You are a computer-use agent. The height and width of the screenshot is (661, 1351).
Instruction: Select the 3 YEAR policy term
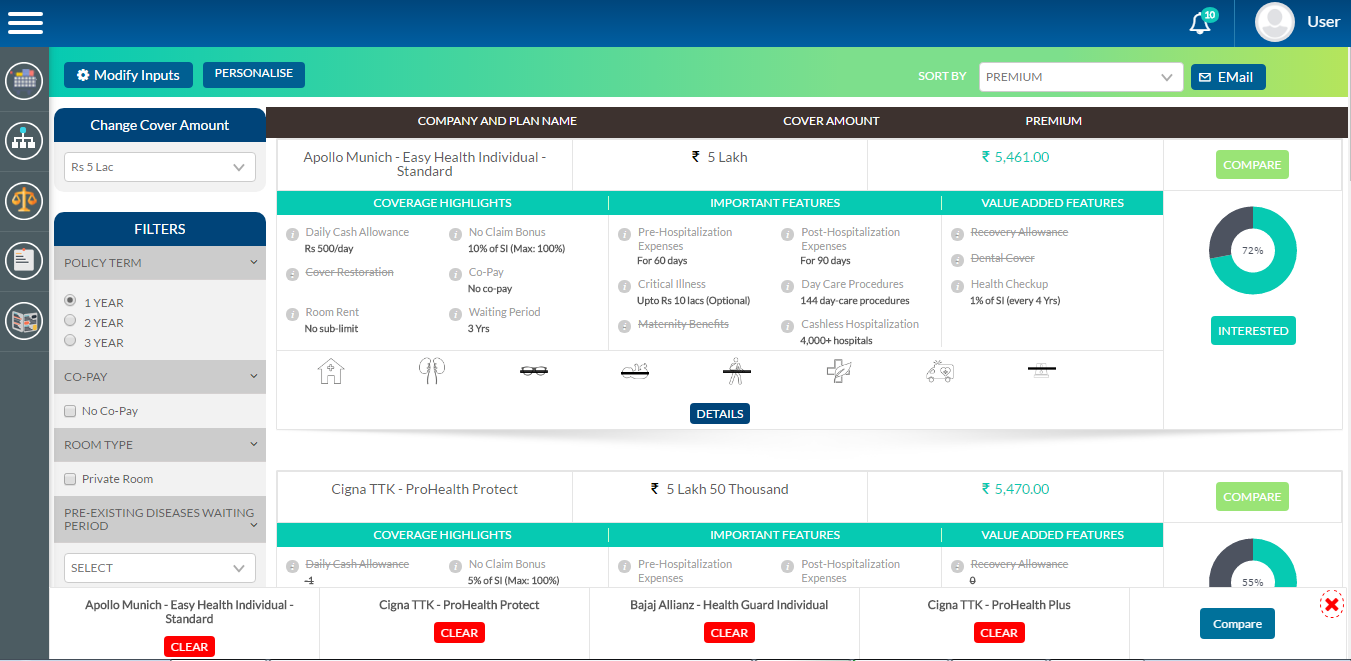[70, 341]
